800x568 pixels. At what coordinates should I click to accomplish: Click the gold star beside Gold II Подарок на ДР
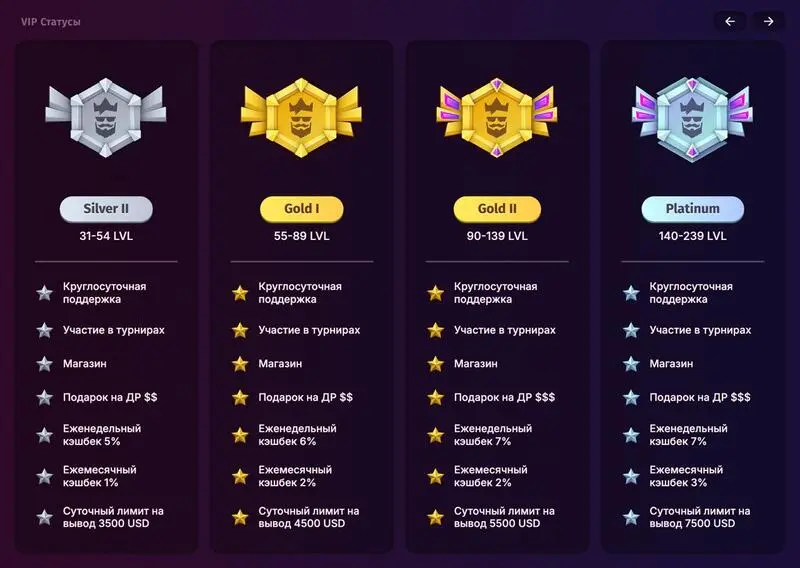[x=435, y=397]
